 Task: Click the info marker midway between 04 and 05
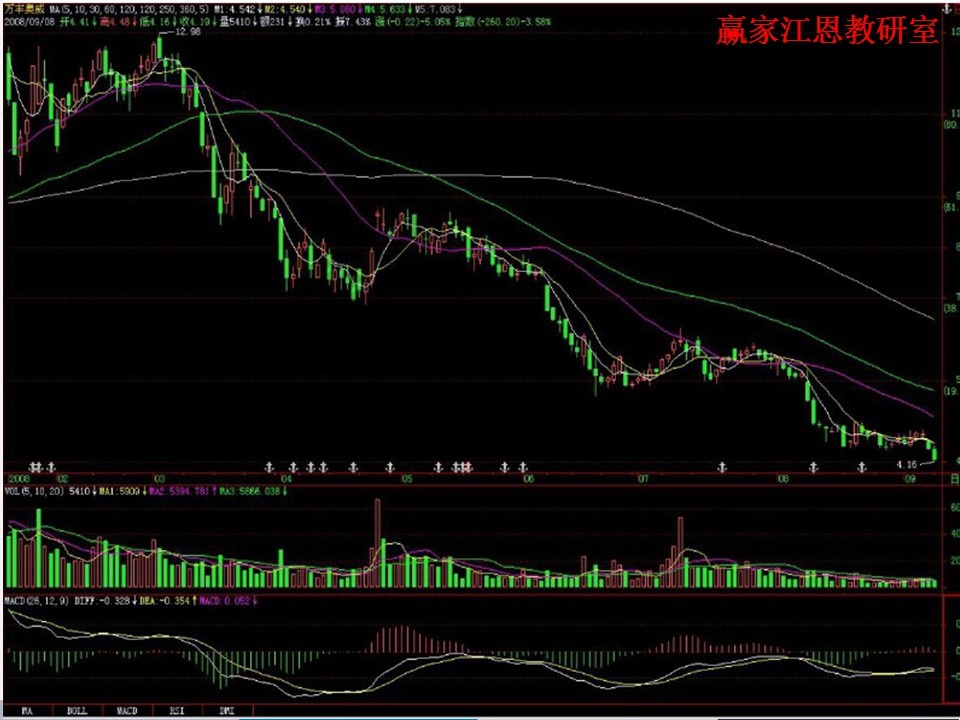tap(352, 467)
